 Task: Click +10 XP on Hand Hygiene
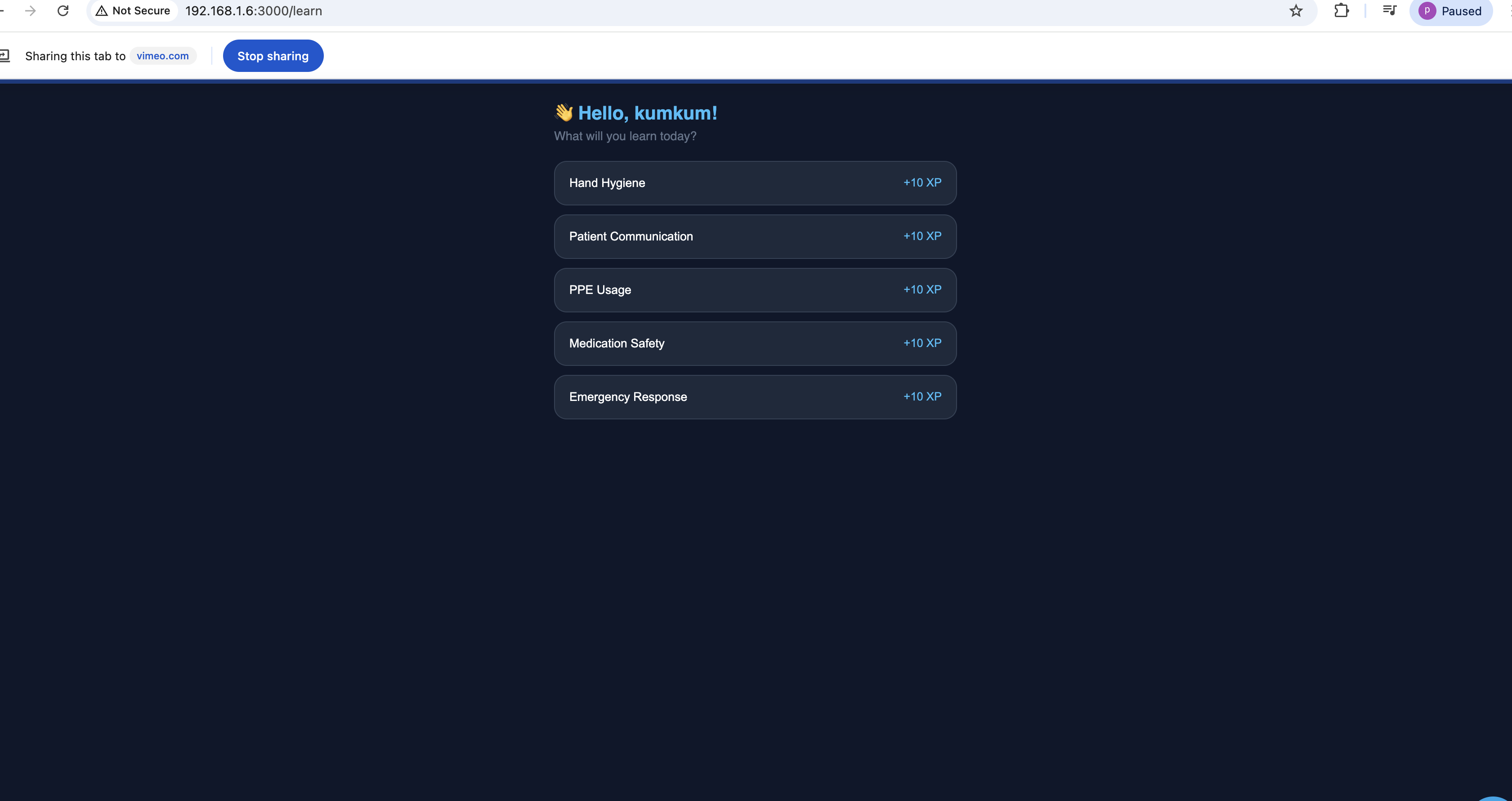coord(922,182)
